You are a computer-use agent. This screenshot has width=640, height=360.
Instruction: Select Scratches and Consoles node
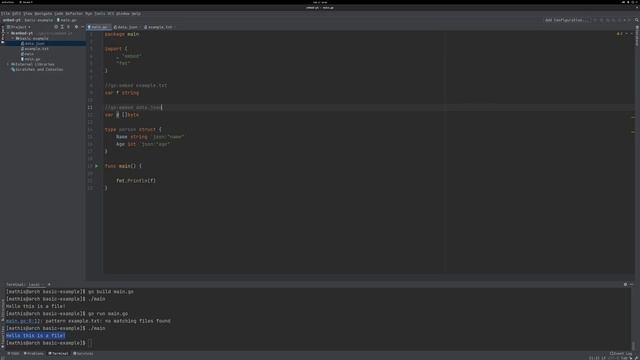[x=39, y=70]
